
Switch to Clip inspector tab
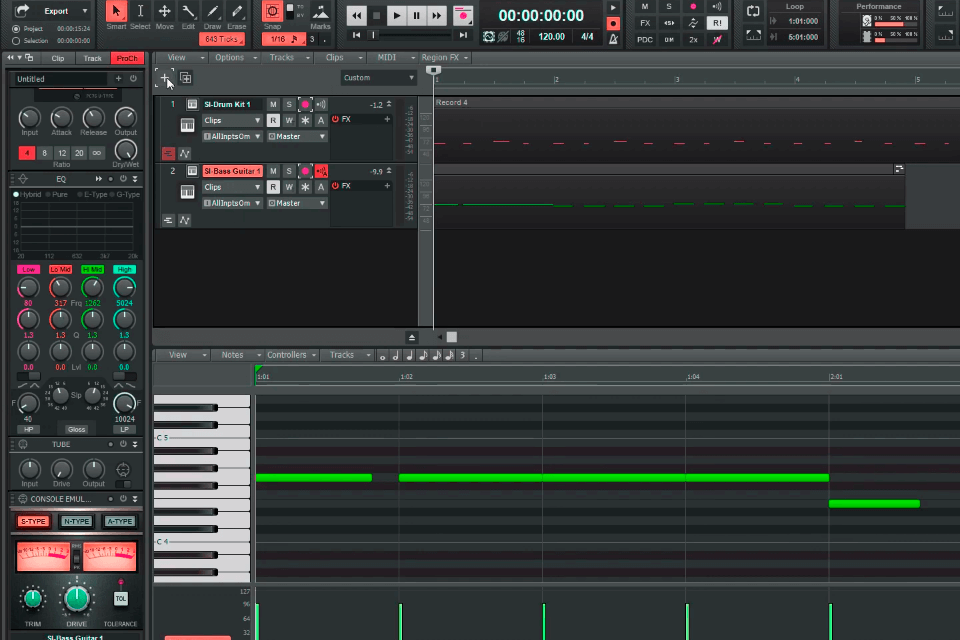tap(58, 59)
